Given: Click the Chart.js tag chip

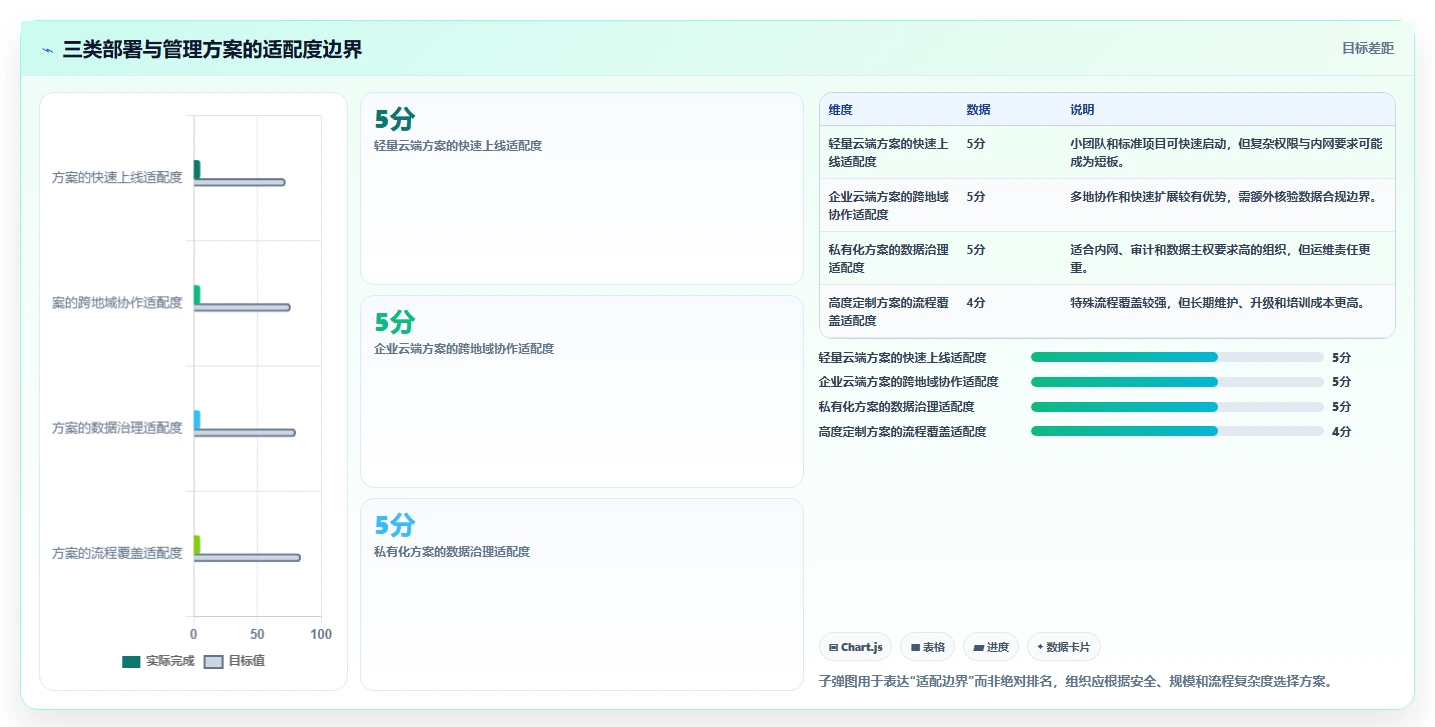Looking at the screenshot, I should click(x=856, y=647).
